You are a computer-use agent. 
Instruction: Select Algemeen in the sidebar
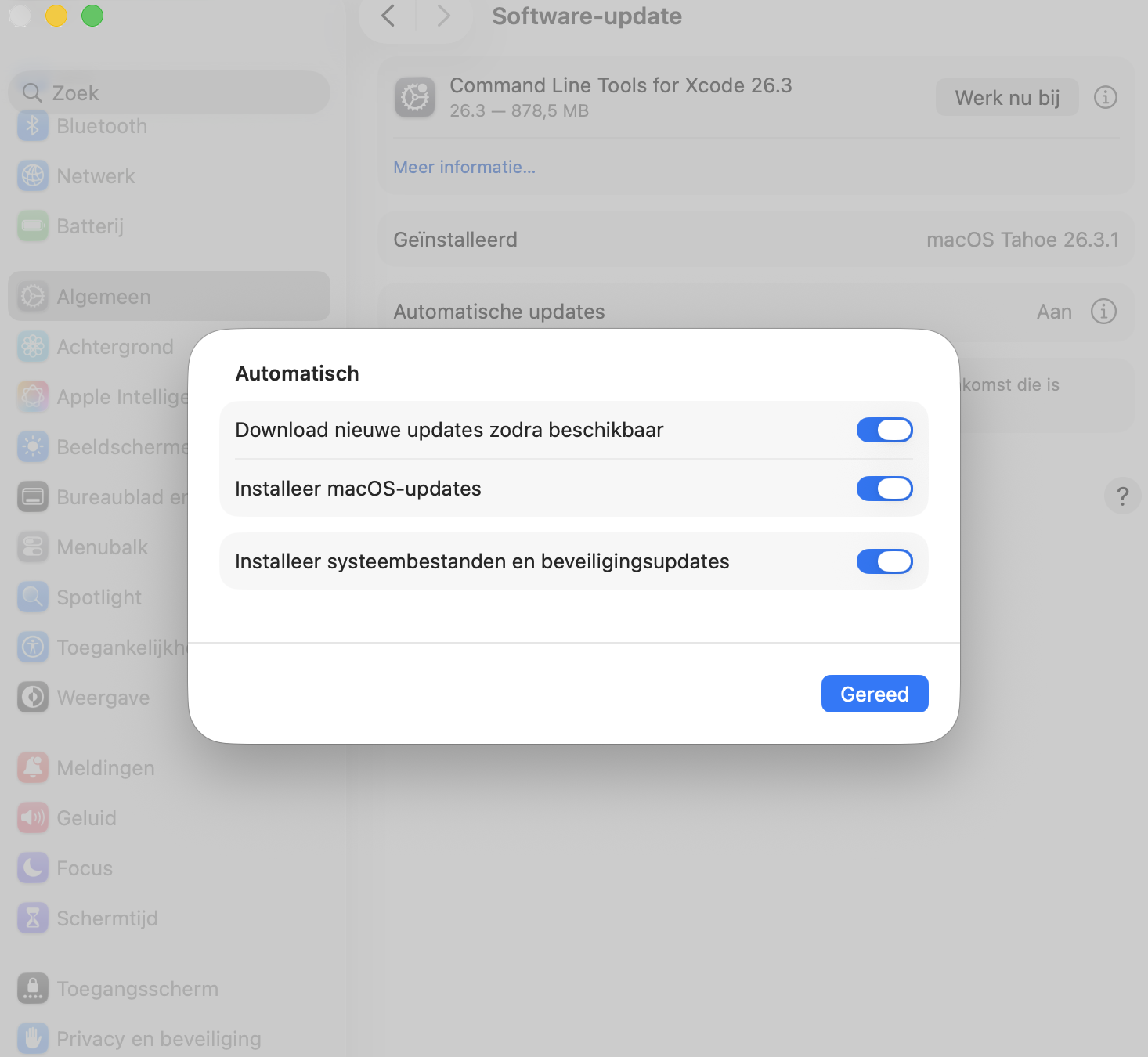[x=103, y=297]
